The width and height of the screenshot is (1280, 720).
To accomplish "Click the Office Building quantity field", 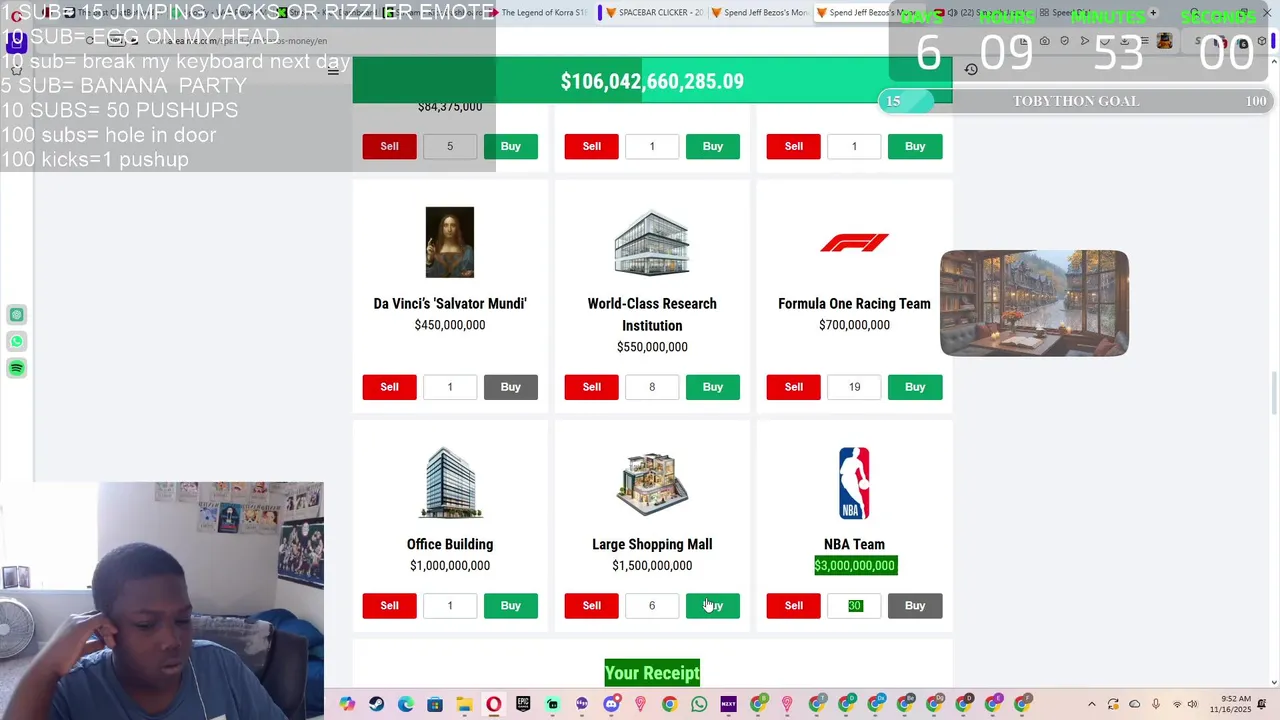I will pos(450,605).
